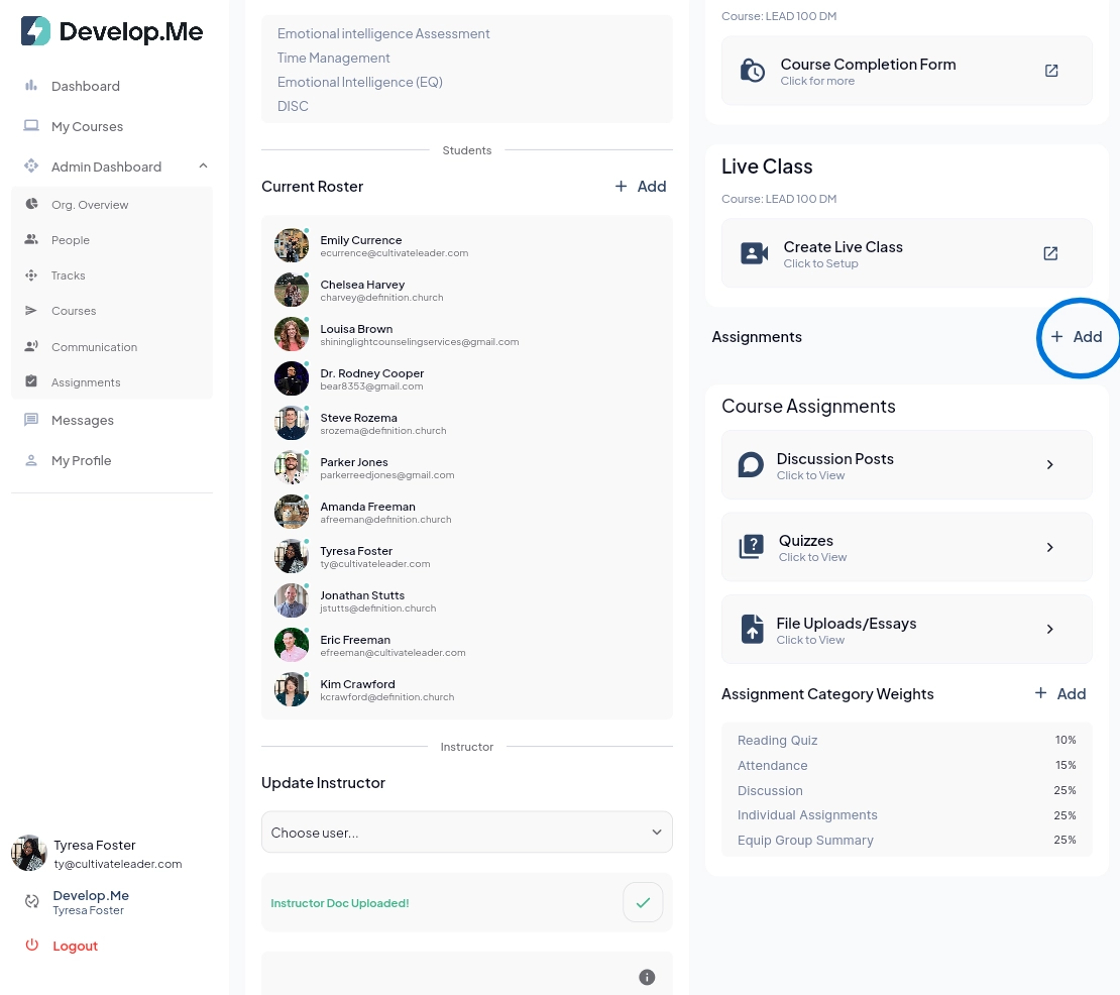The image size is (1120, 995).
Task: Open Dashboard from the sidebar
Action: tap(85, 86)
